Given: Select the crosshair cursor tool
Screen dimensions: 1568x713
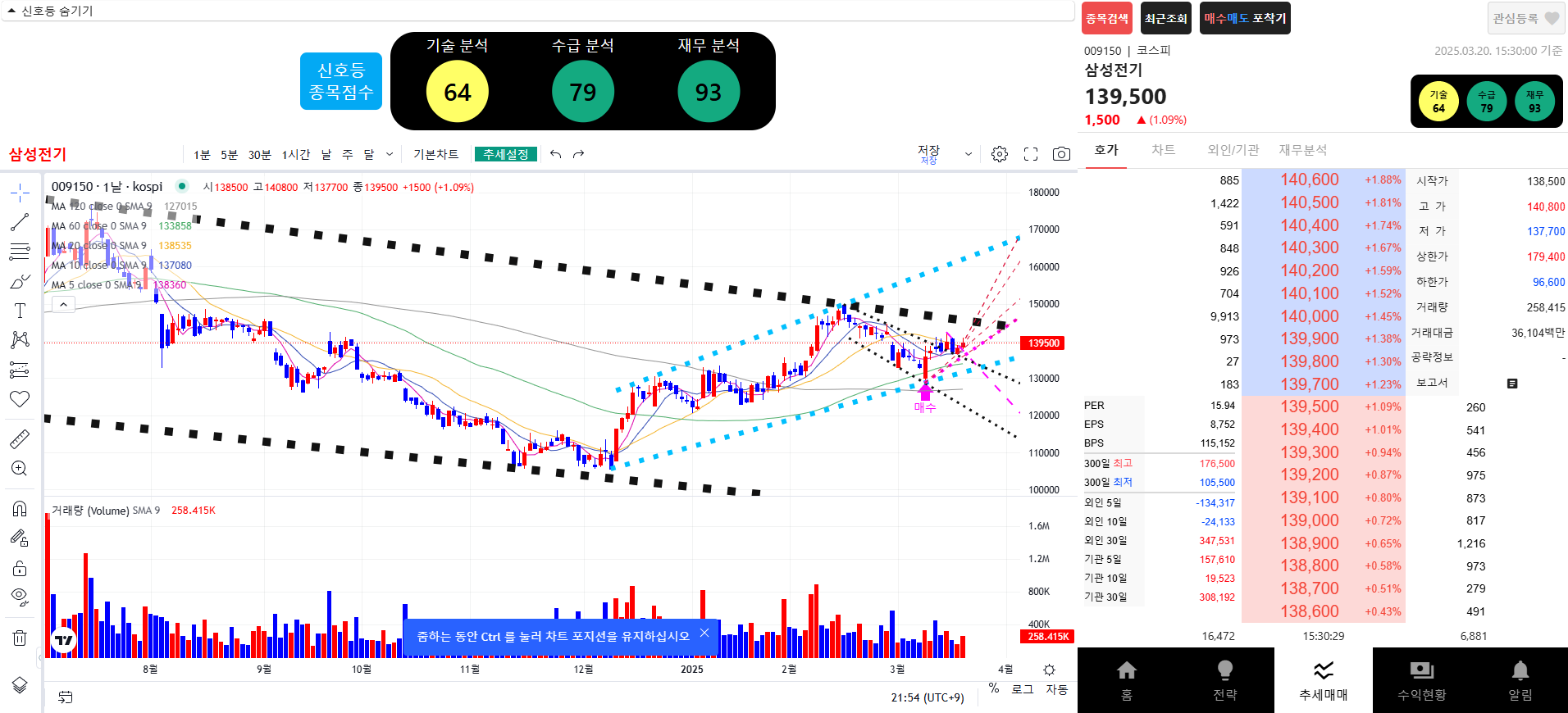Looking at the screenshot, I should click(x=20, y=193).
